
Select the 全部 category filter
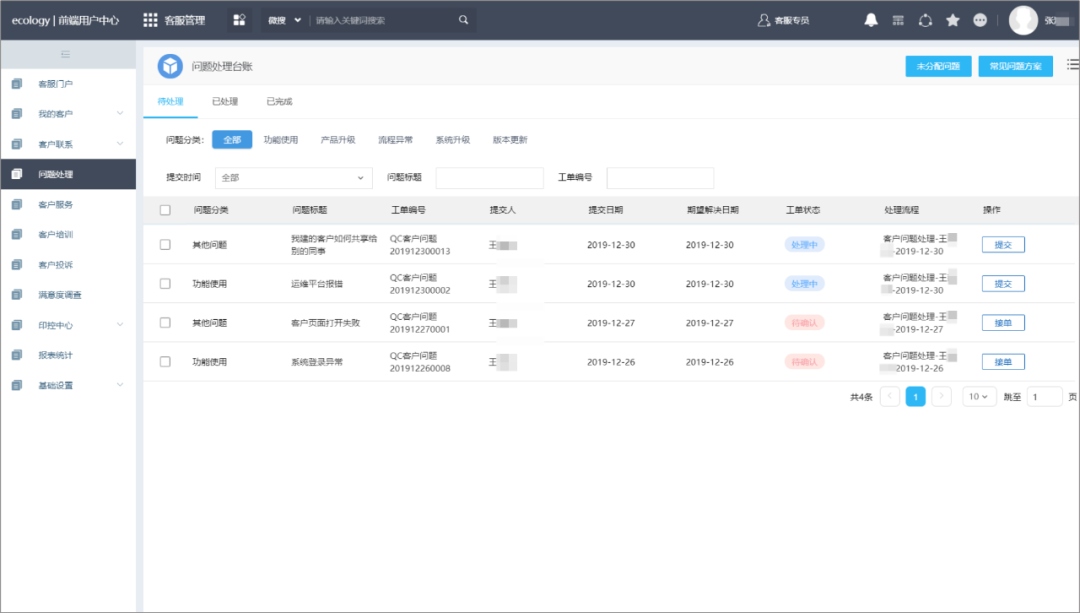click(x=232, y=140)
